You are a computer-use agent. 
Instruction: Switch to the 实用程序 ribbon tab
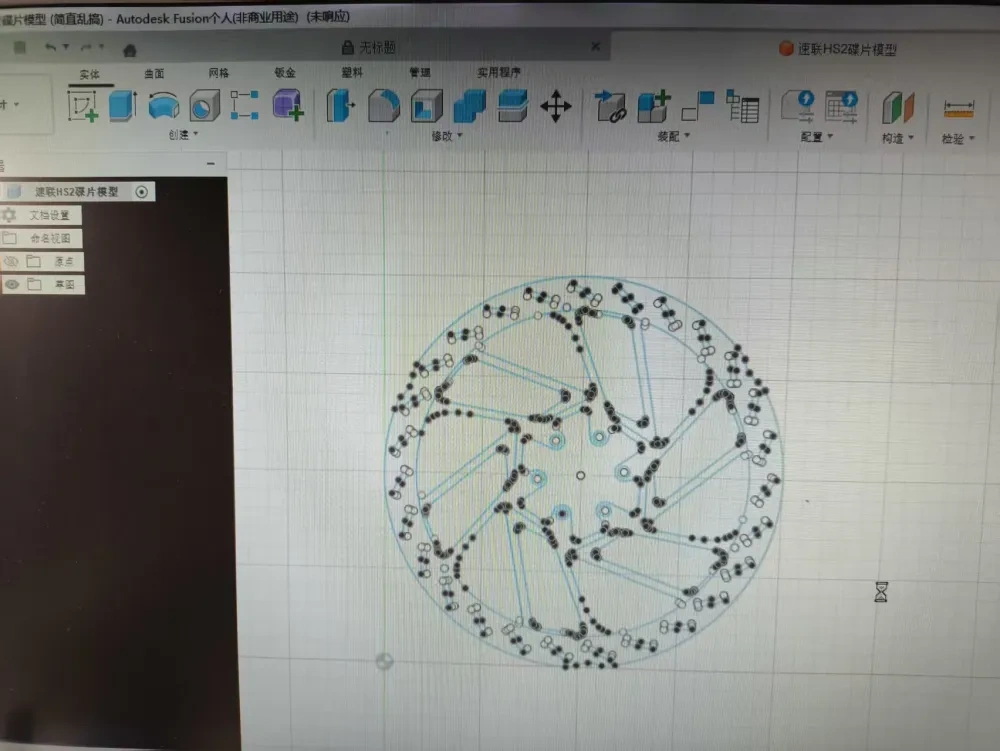[499, 72]
